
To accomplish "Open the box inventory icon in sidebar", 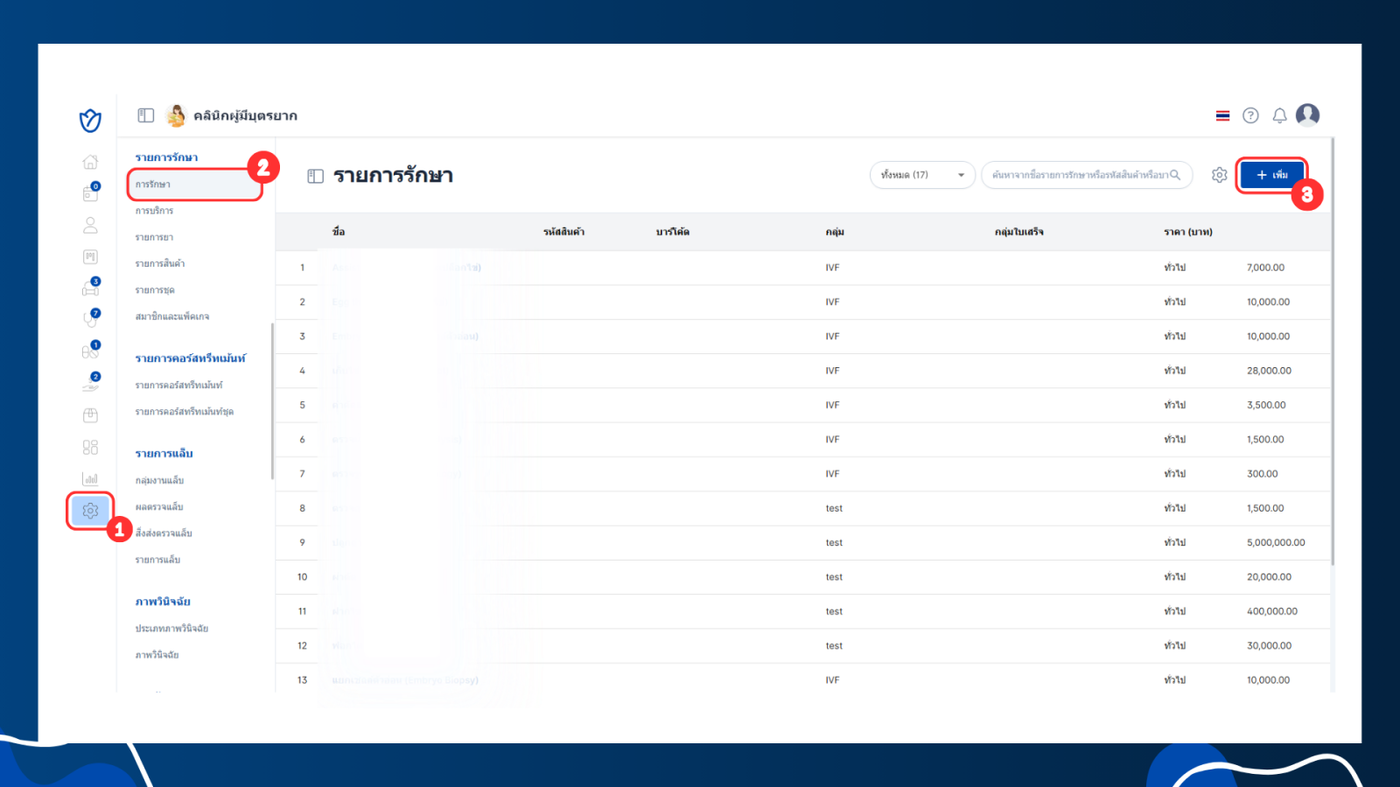I will click(90, 415).
